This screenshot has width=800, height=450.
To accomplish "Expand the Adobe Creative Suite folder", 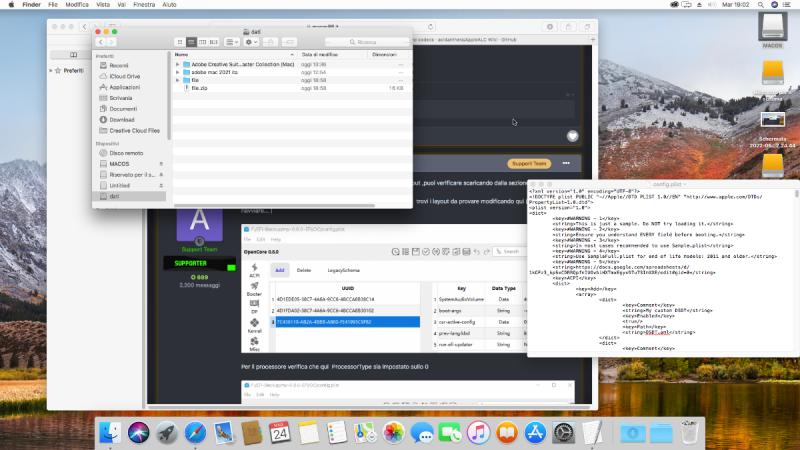I will tap(178, 64).
